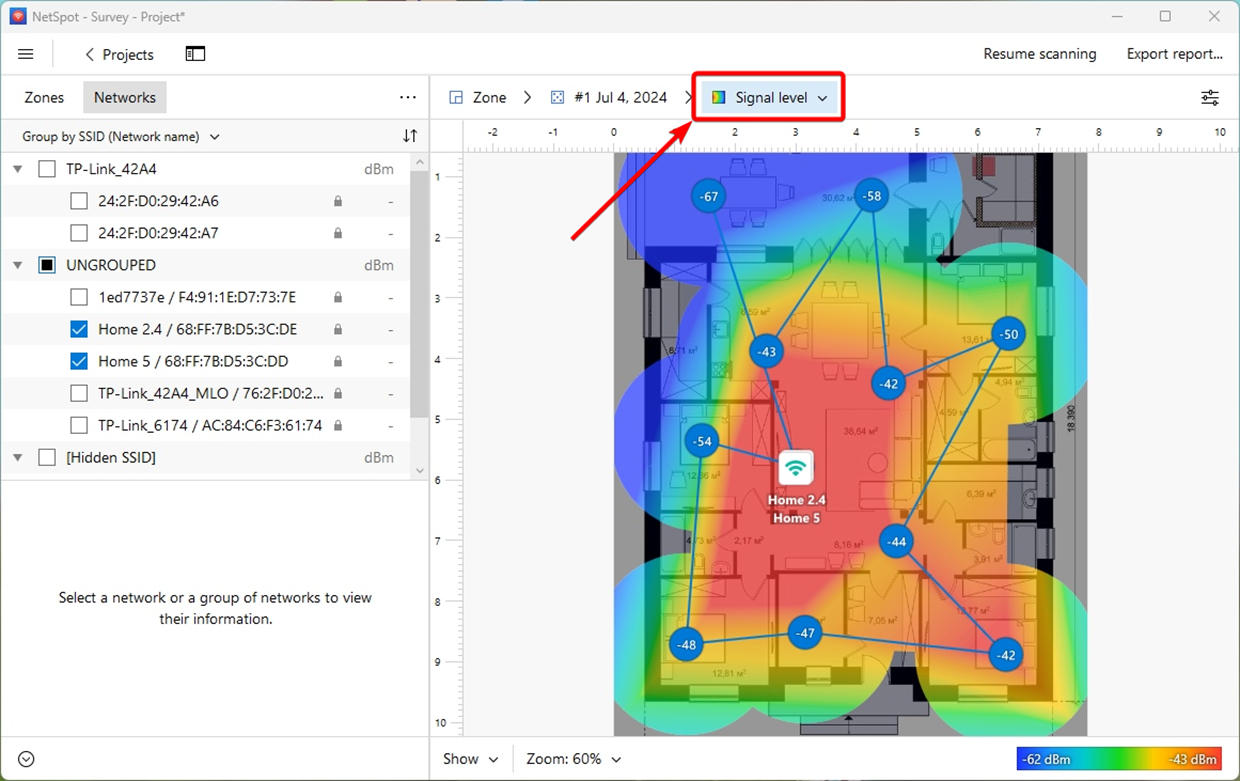Switch to the Zones tab
1240x781 pixels.
pos(44,97)
